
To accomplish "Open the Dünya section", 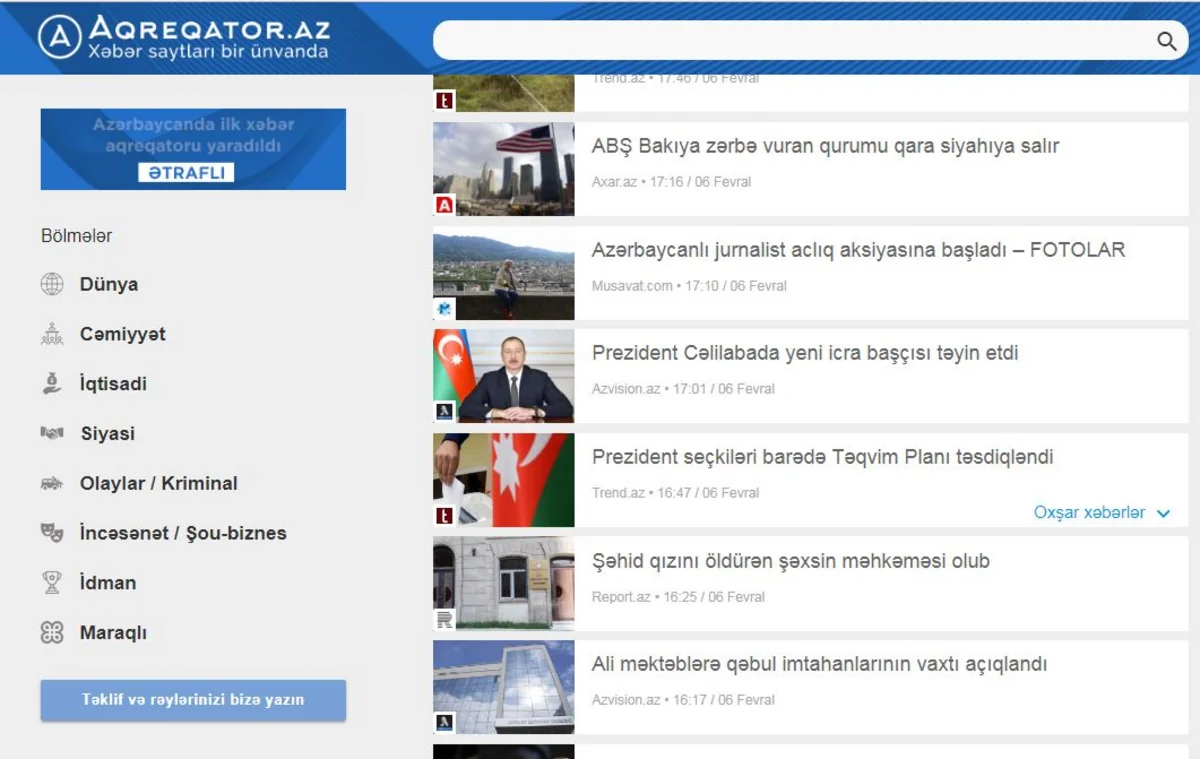I will pos(109,284).
